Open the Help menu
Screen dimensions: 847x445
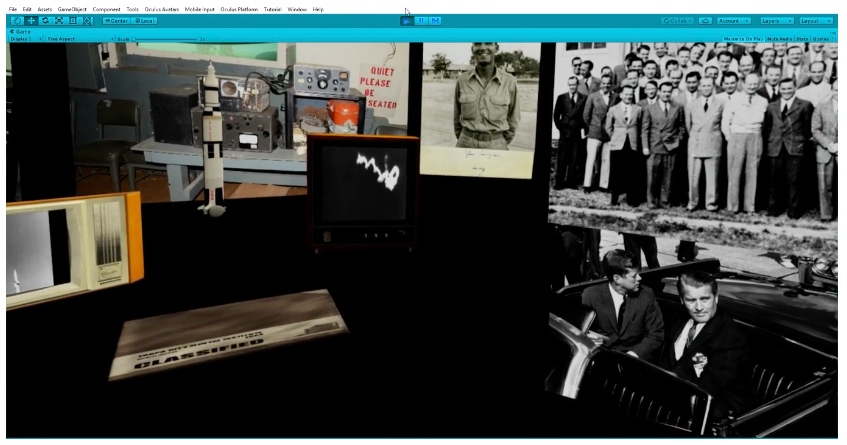tap(318, 9)
